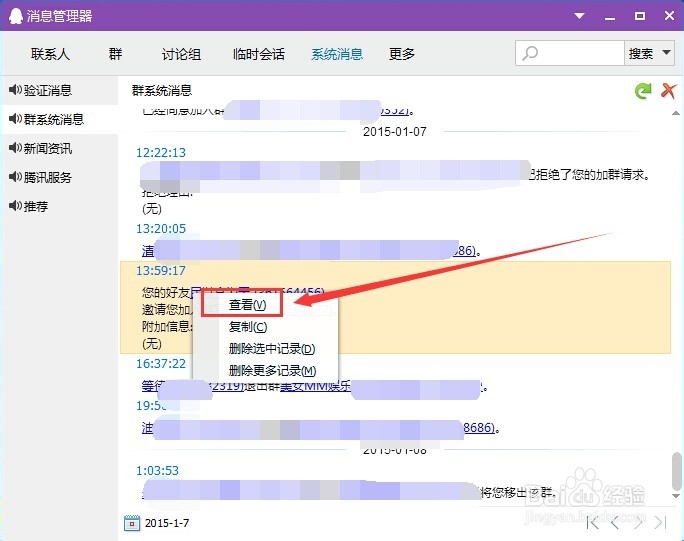
Task: Focus the message search input field
Action: coord(570,53)
